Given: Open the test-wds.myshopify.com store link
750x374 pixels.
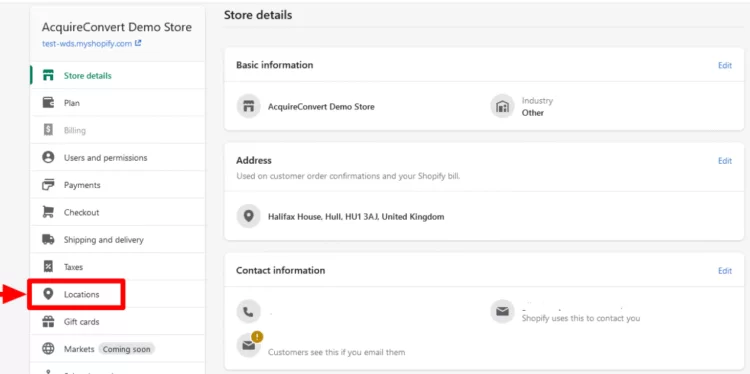Looking at the screenshot, I should pos(87,44).
